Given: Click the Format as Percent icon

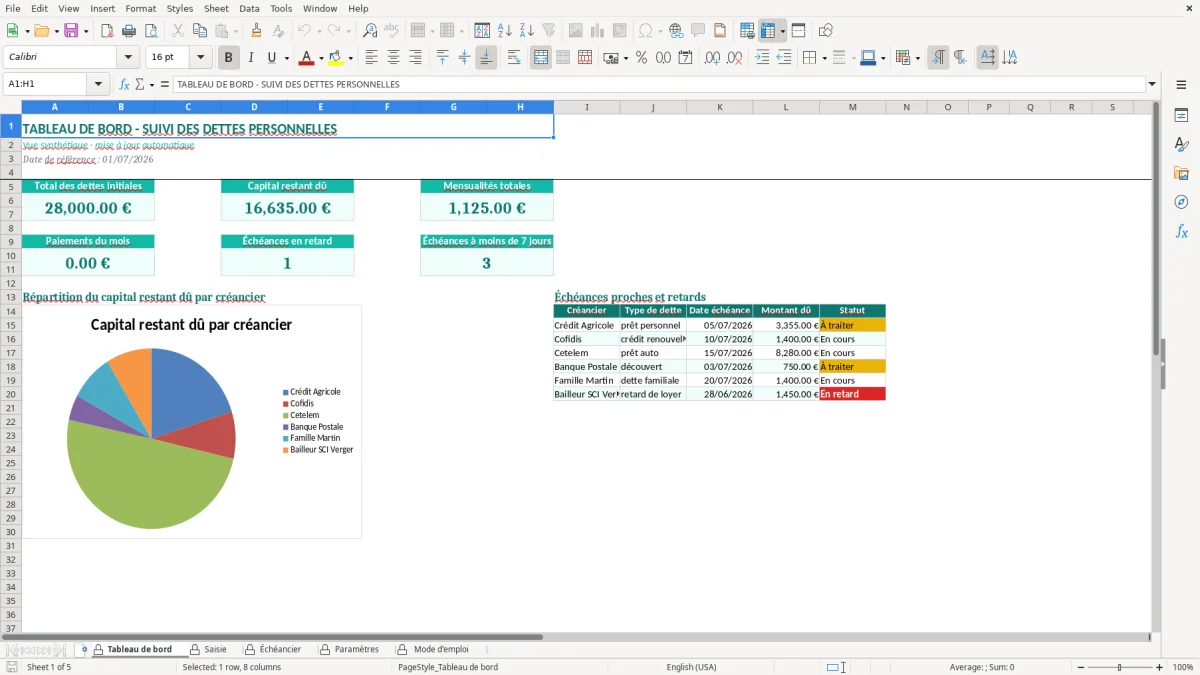Looking at the screenshot, I should [x=641, y=58].
